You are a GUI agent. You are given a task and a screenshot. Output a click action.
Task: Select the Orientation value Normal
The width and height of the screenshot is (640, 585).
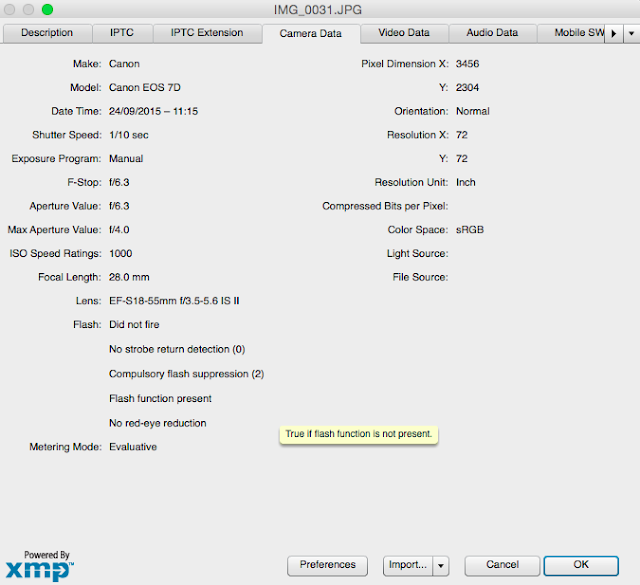(473, 111)
